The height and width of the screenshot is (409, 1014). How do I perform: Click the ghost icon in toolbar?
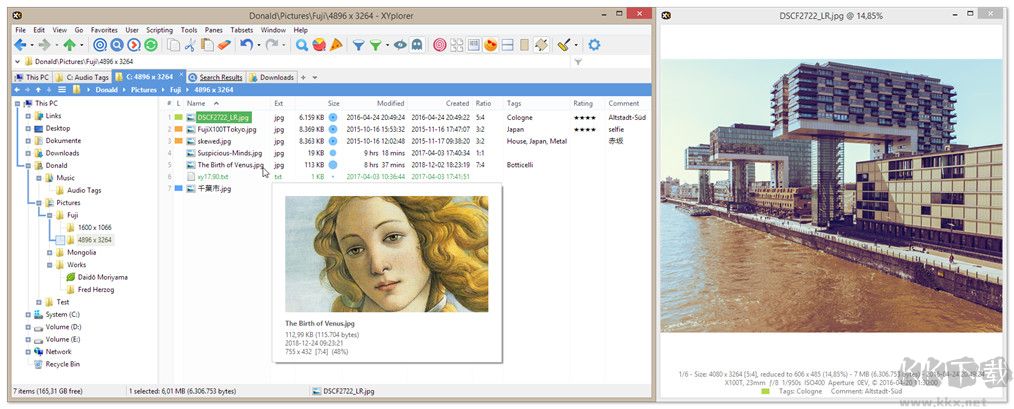pyautogui.click(x=417, y=45)
